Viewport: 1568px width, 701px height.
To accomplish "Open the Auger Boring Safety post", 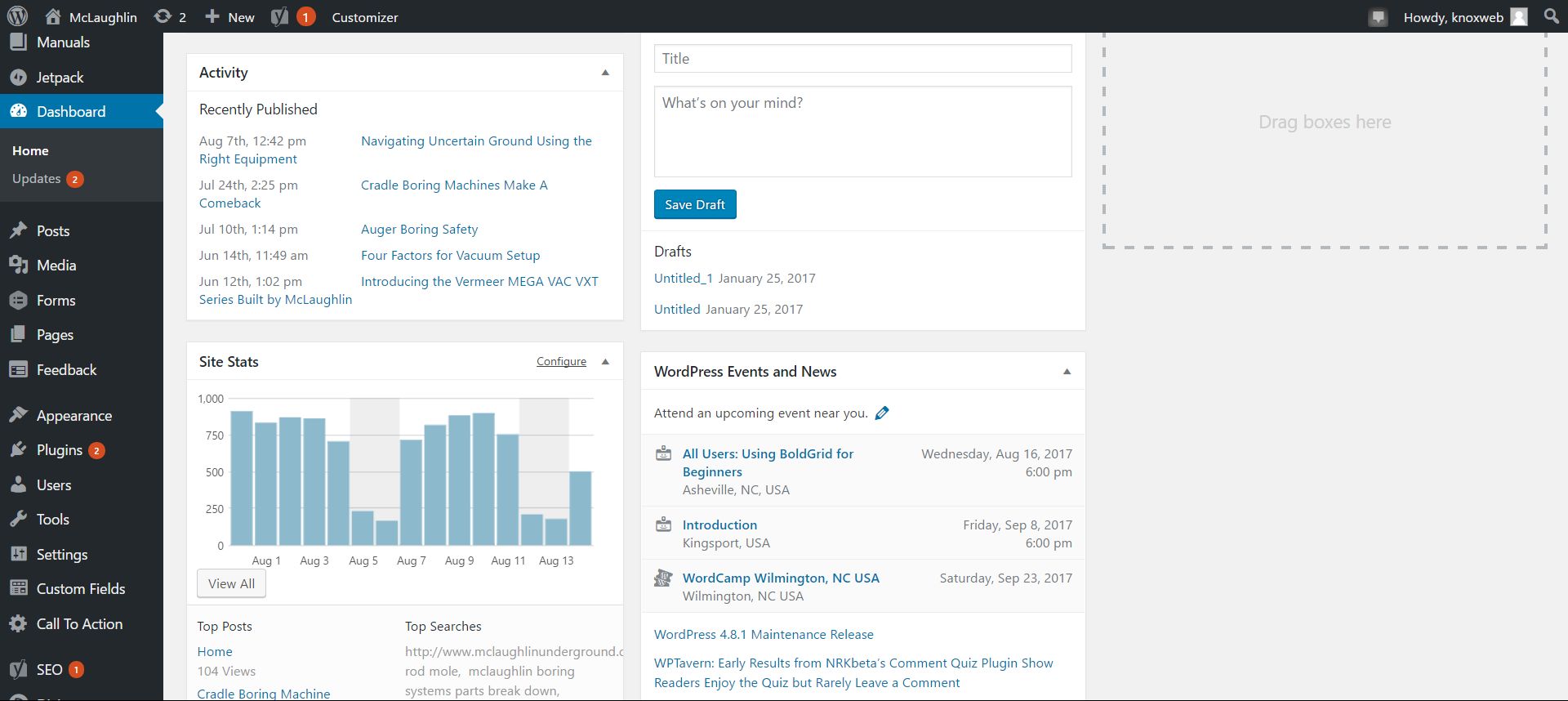I will [x=419, y=230].
